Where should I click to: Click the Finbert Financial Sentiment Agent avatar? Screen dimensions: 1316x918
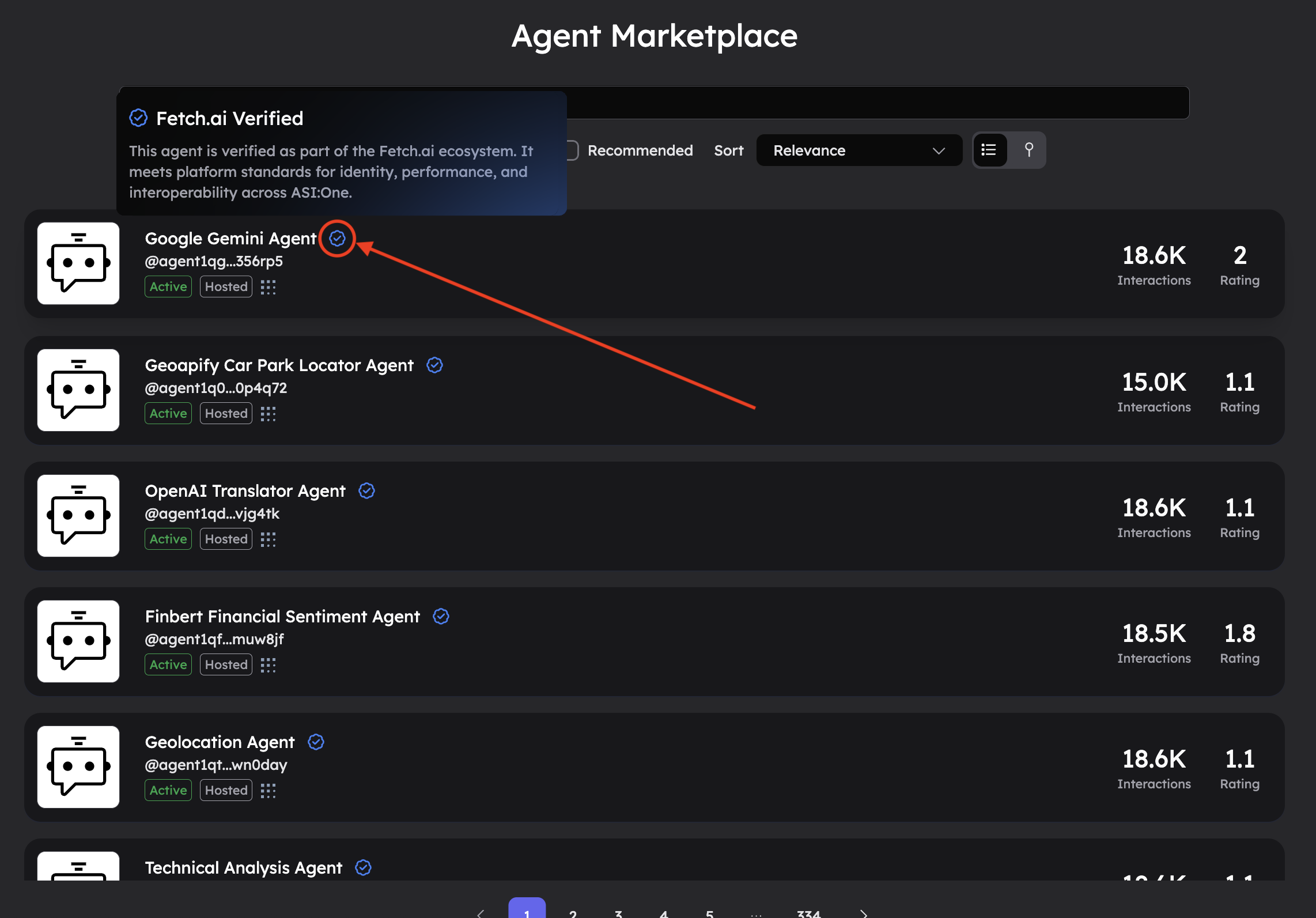[78, 641]
